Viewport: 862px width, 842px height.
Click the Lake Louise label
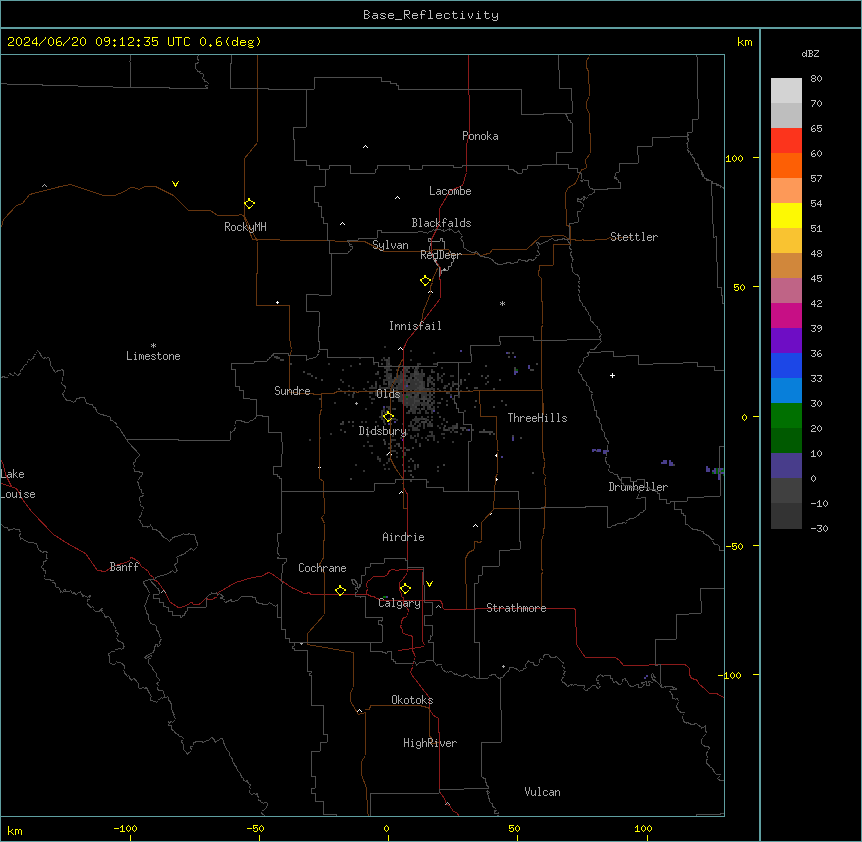(x=18, y=484)
